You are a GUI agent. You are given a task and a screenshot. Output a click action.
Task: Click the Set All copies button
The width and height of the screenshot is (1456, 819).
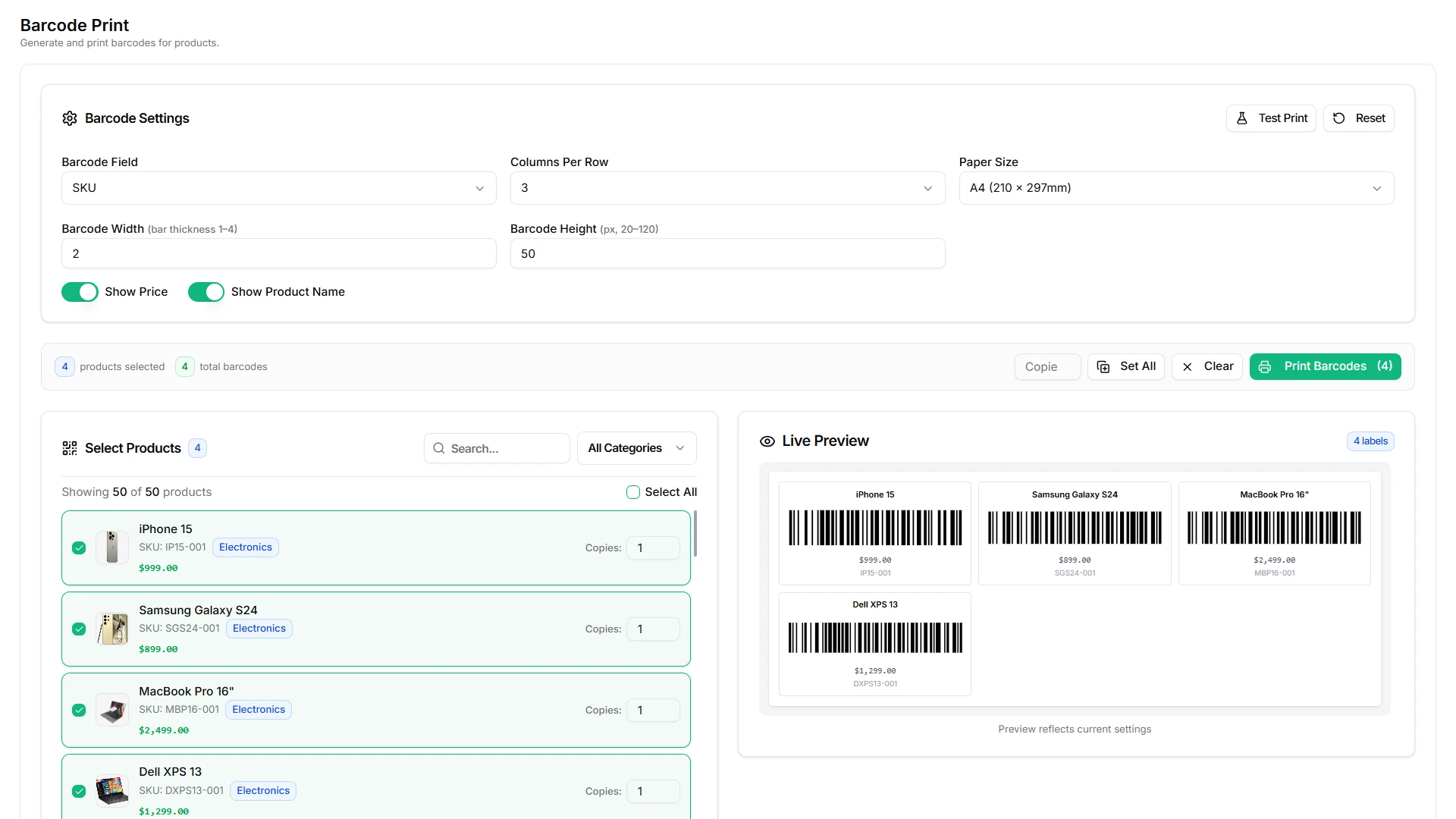click(1126, 367)
